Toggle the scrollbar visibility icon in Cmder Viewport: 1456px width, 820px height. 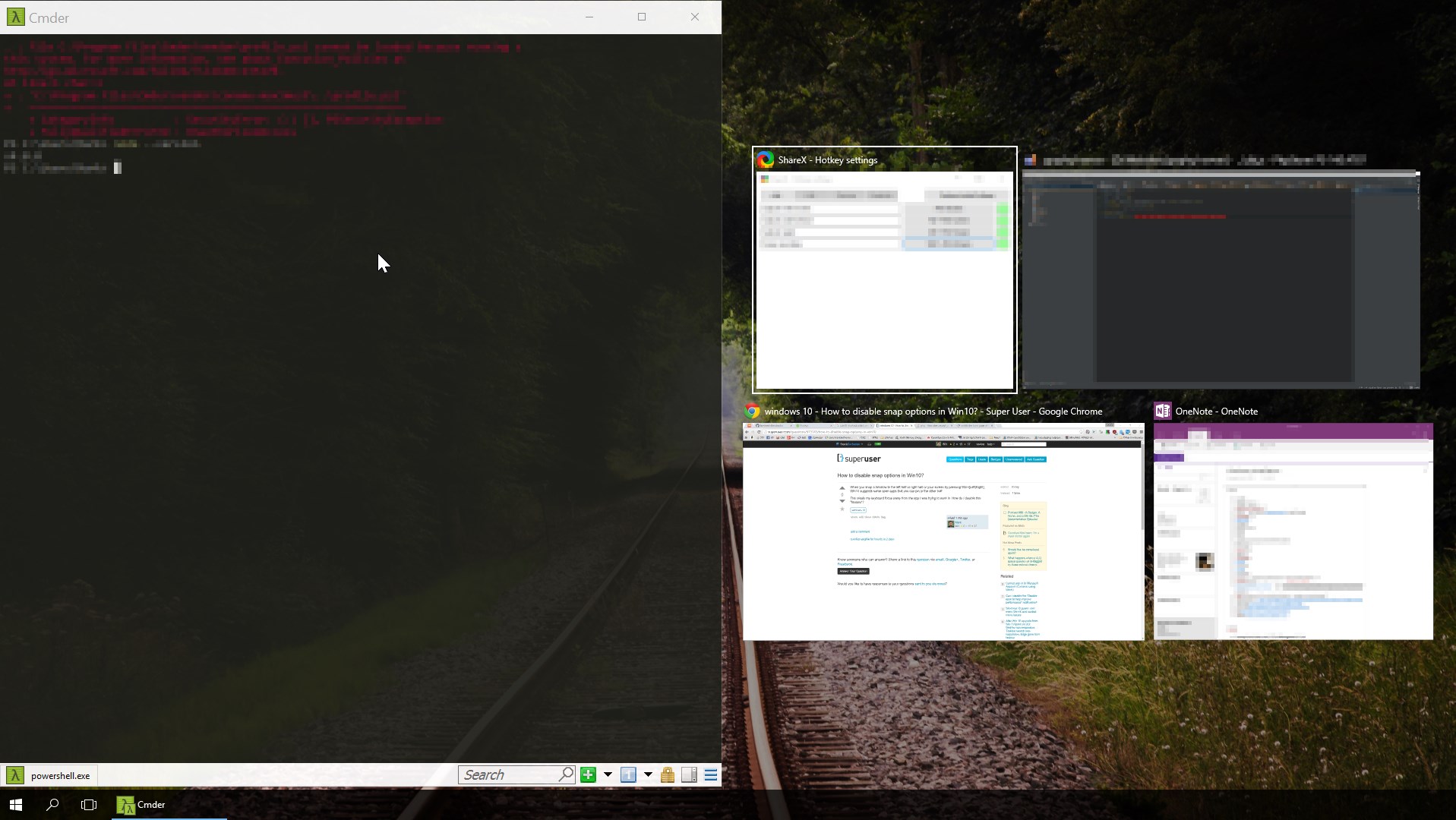coord(689,774)
